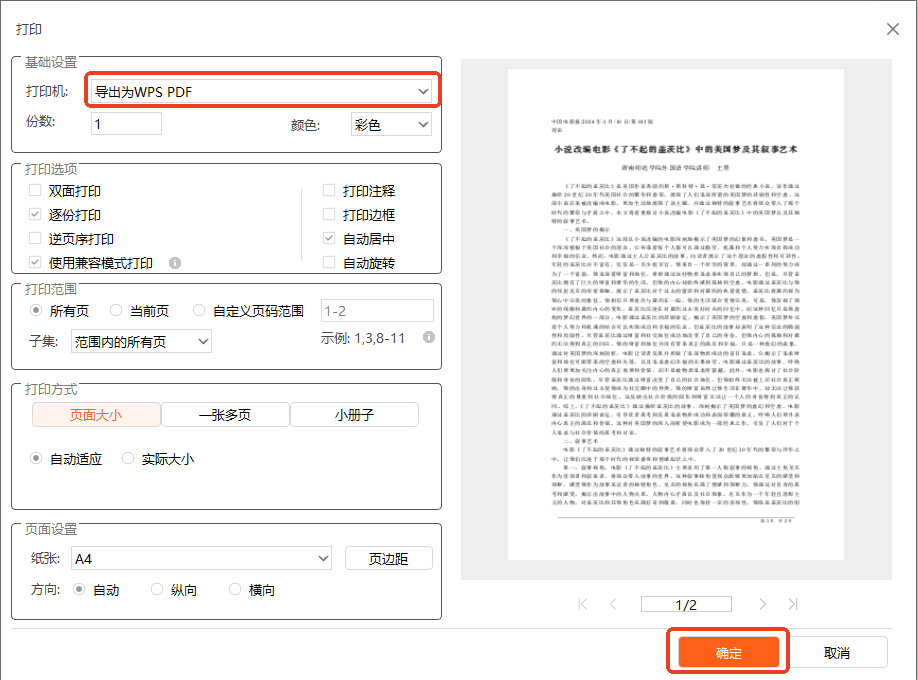Set page orientation to 横向

click(x=235, y=589)
